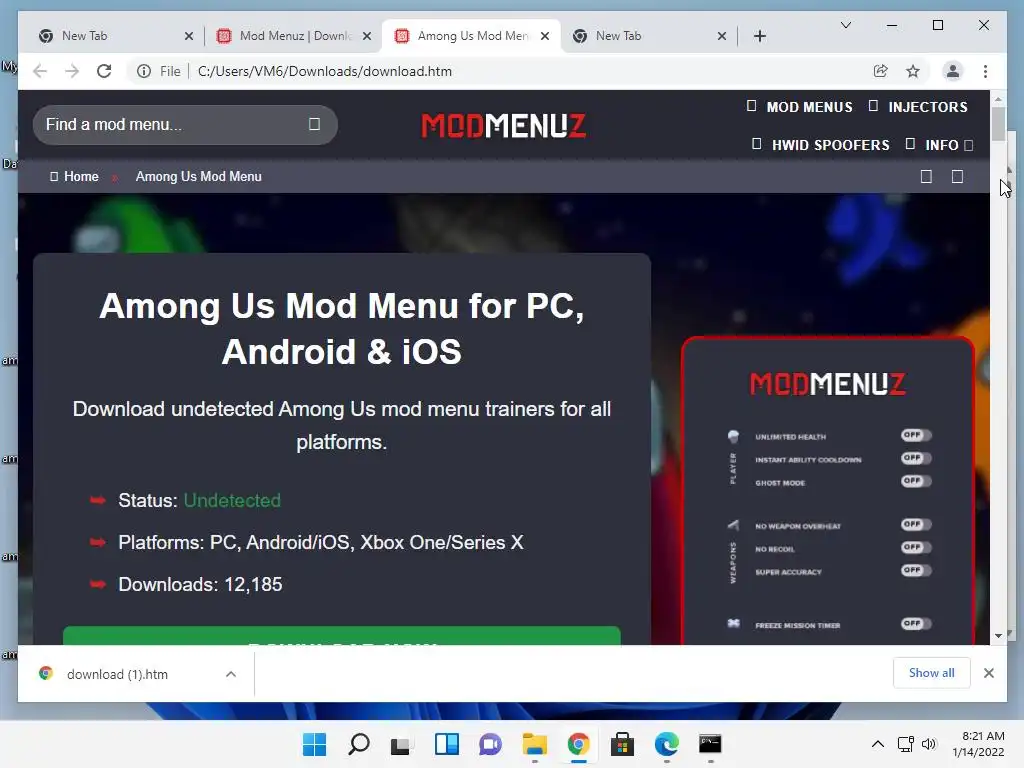Open the tab search dropdown arrow
The image size is (1024, 768).
pyautogui.click(x=846, y=25)
